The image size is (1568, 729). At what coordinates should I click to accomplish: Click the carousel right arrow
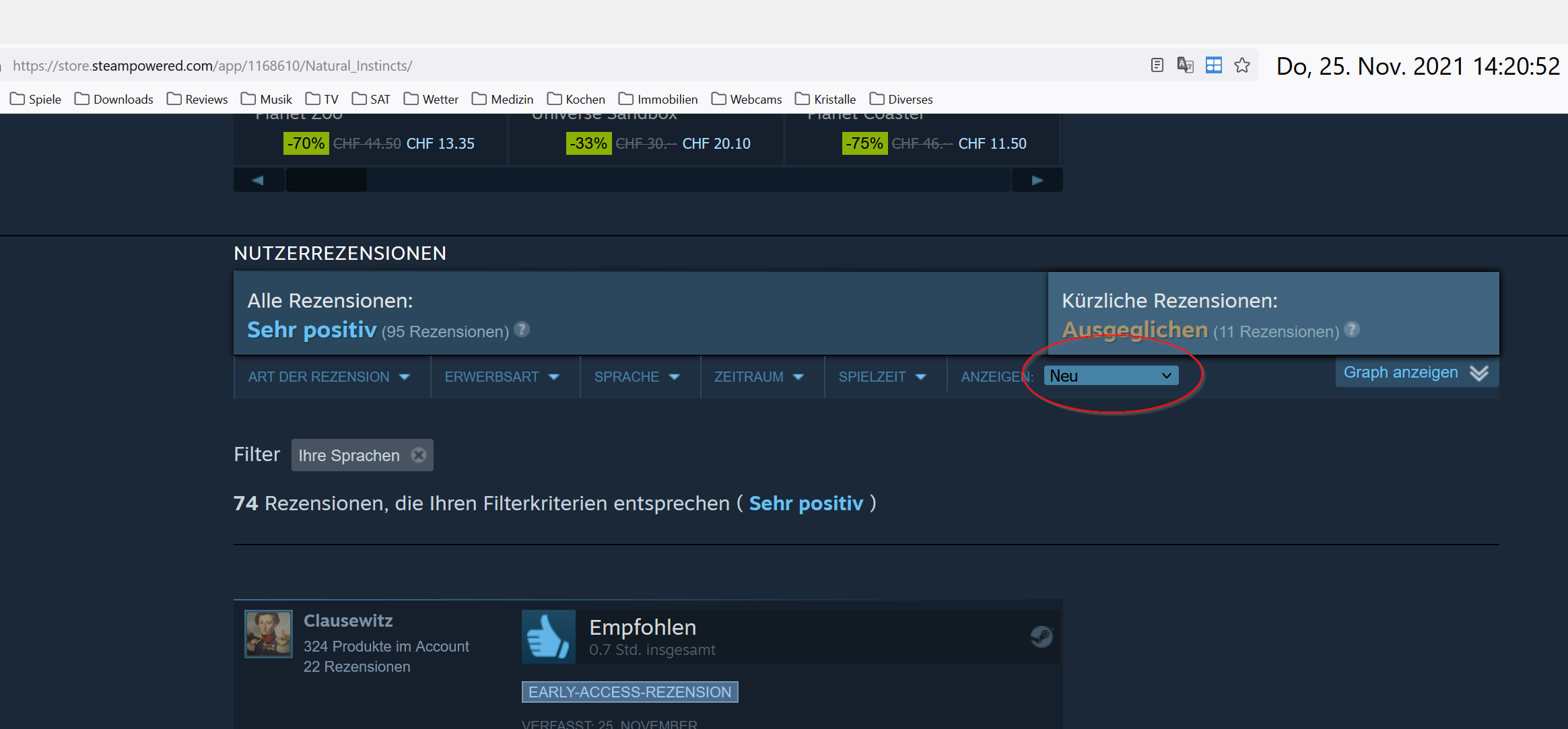coord(1036,179)
